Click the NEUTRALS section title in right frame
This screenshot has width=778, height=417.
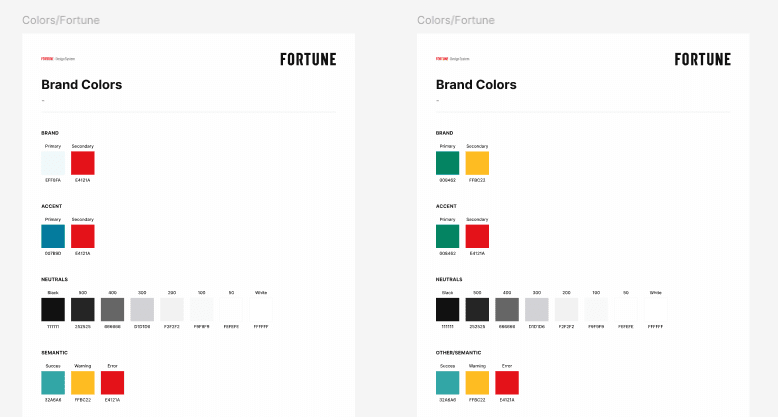449,279
